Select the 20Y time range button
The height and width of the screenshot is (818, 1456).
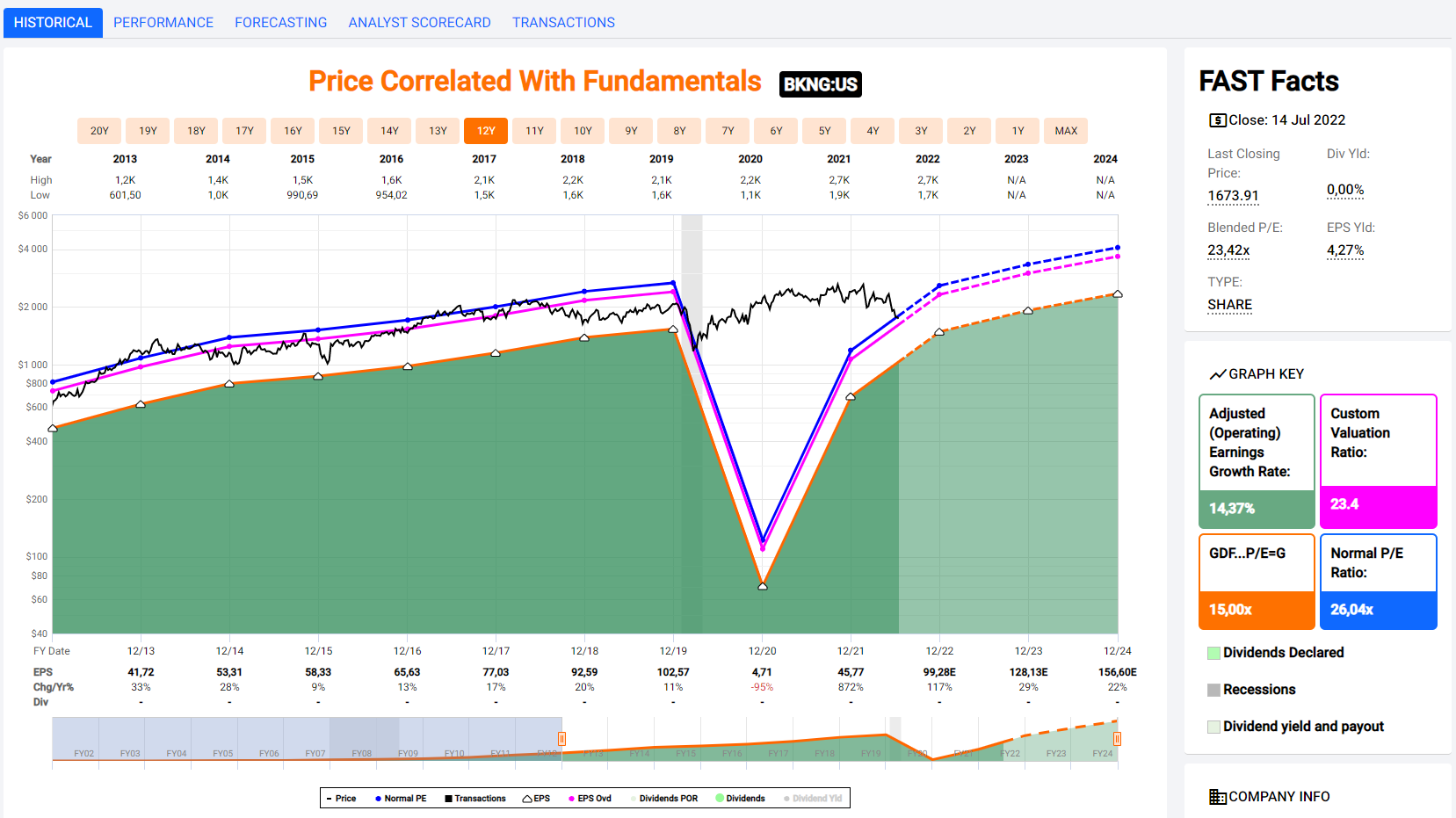tap(99, 131)
